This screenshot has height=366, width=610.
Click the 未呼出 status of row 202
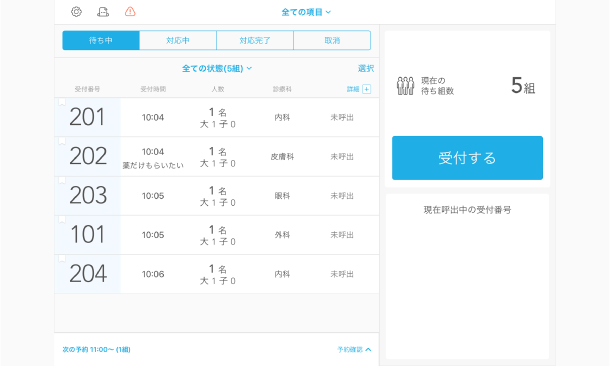342,157
